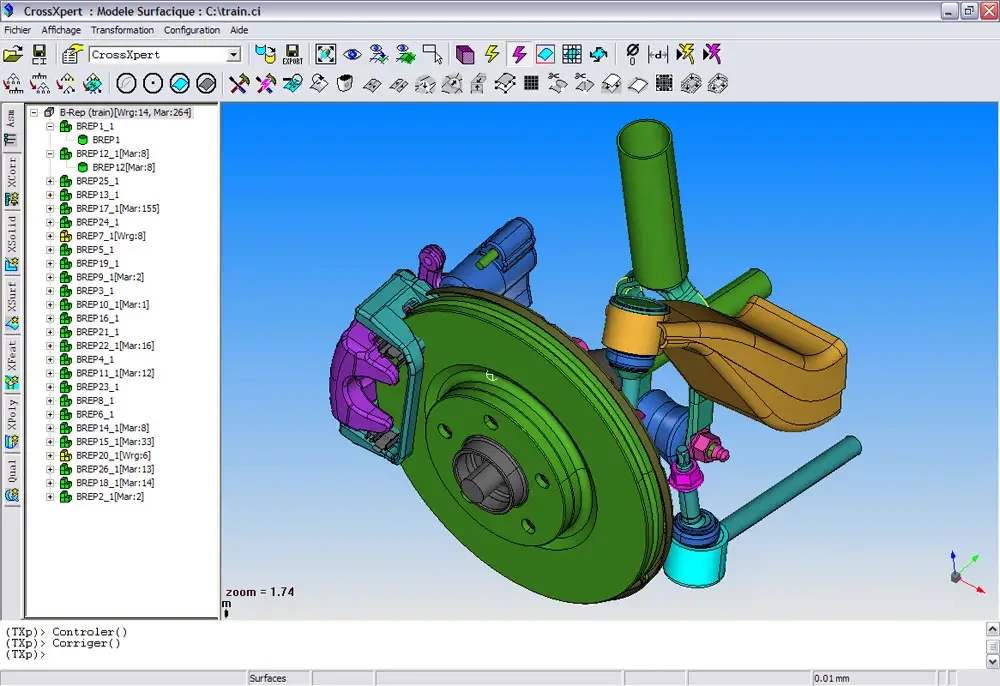Expand the BREP20_1[Wrg:6] tree node
The height and width of the screenshot is (686, 1000).
(50, 455)
